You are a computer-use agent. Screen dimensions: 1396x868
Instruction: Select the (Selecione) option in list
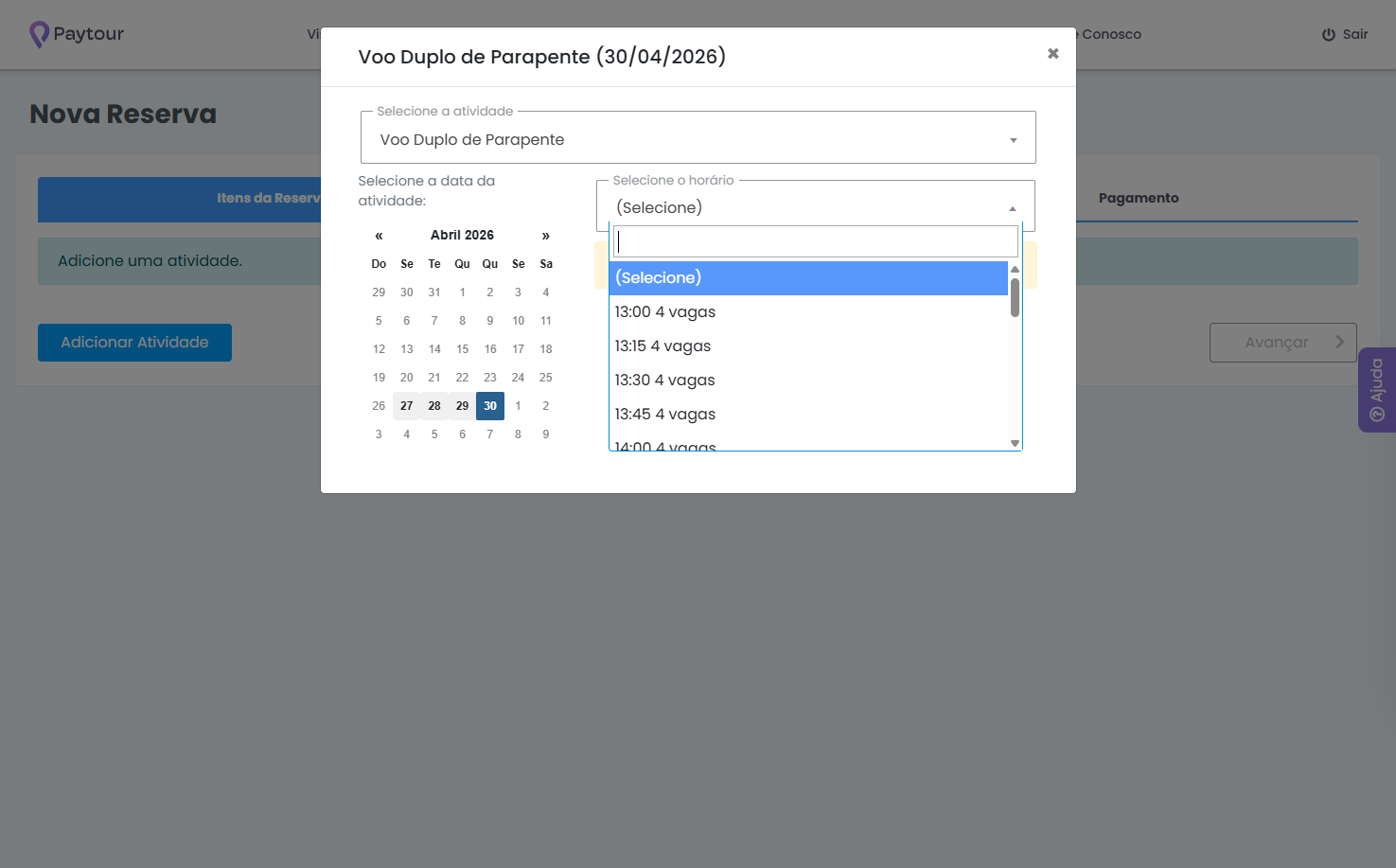coord(808,278)
